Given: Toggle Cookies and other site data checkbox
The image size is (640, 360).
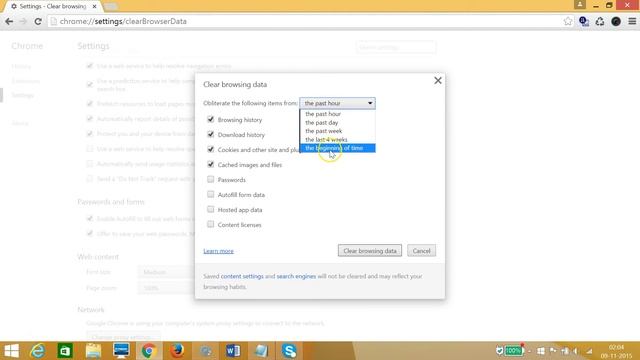Looking at the screenshot, I should click(x=211, y=149).
